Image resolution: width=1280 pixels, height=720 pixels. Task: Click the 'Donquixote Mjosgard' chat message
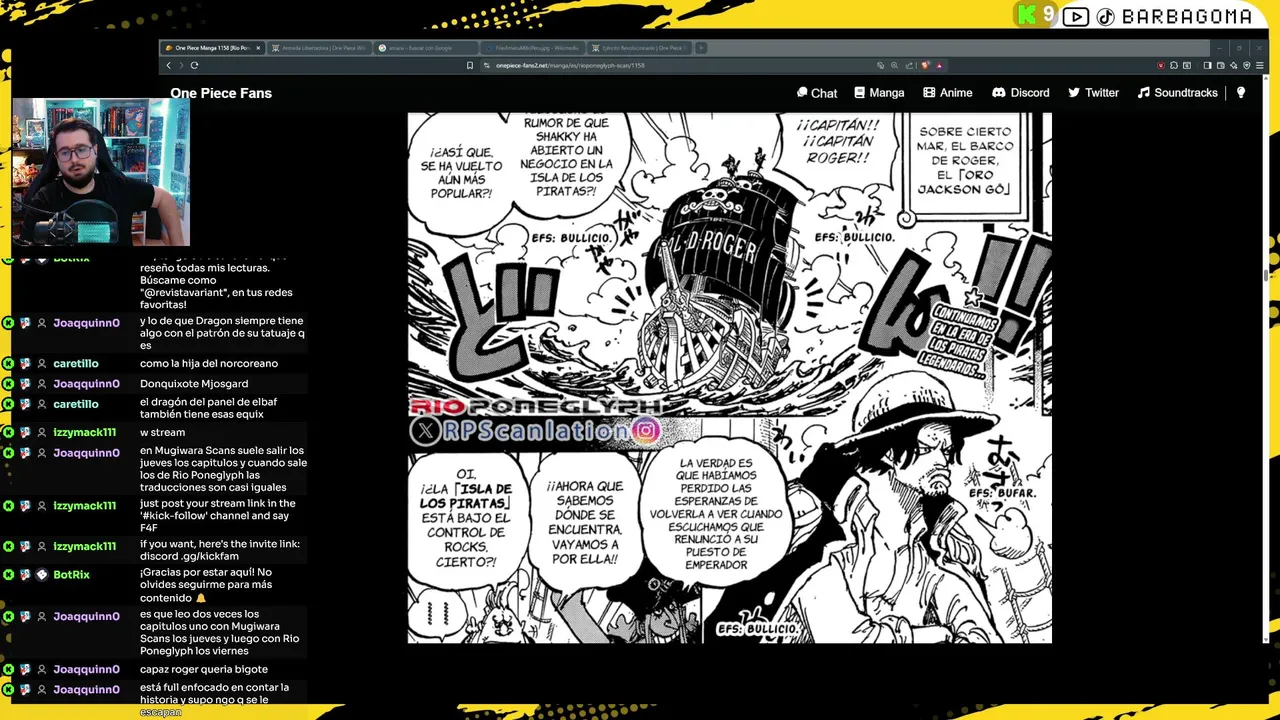pyautogui.click(x=194, y=384)
